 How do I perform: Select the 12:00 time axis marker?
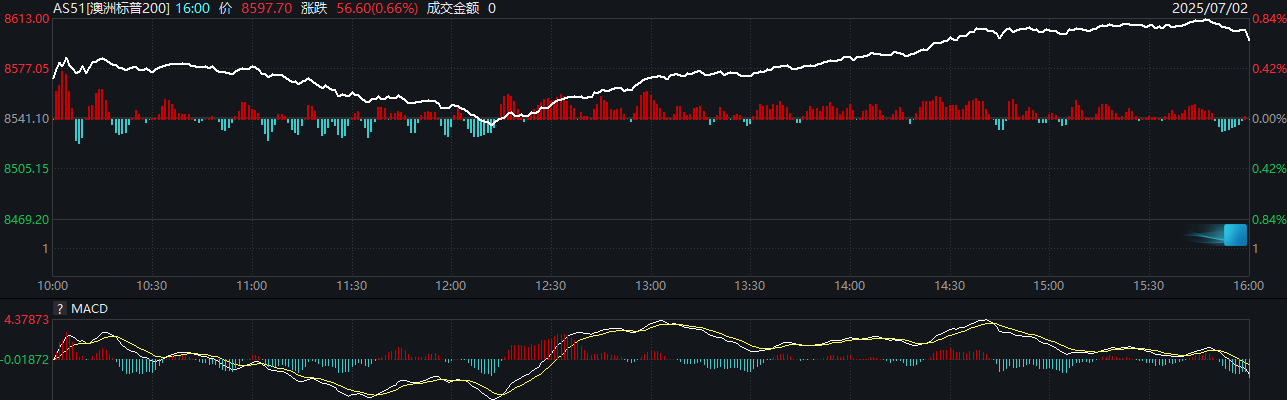451,286
